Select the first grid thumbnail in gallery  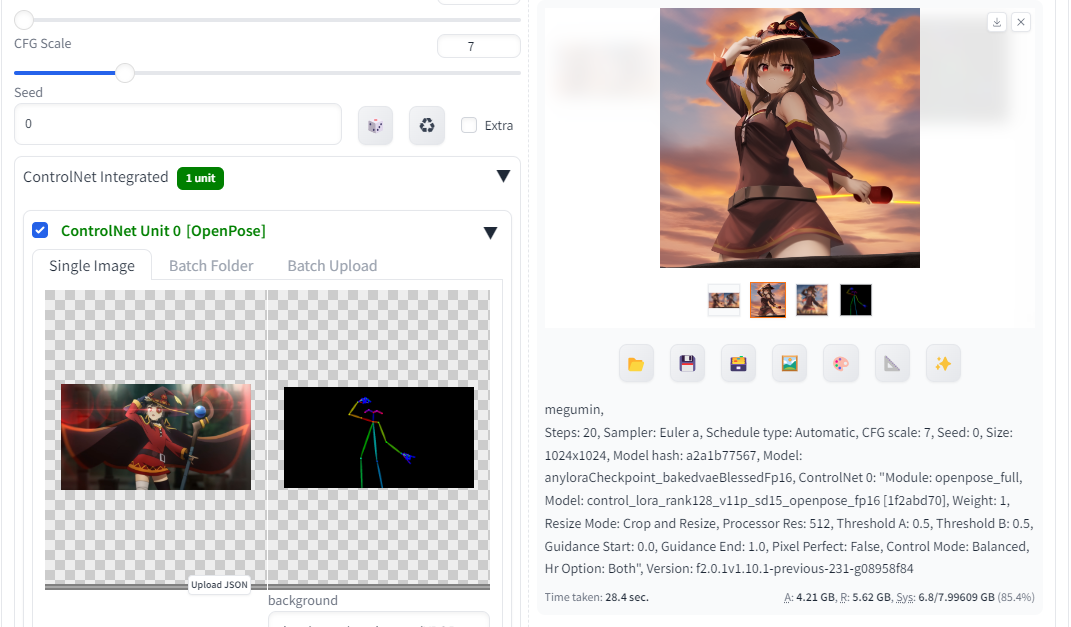(724, 300)
